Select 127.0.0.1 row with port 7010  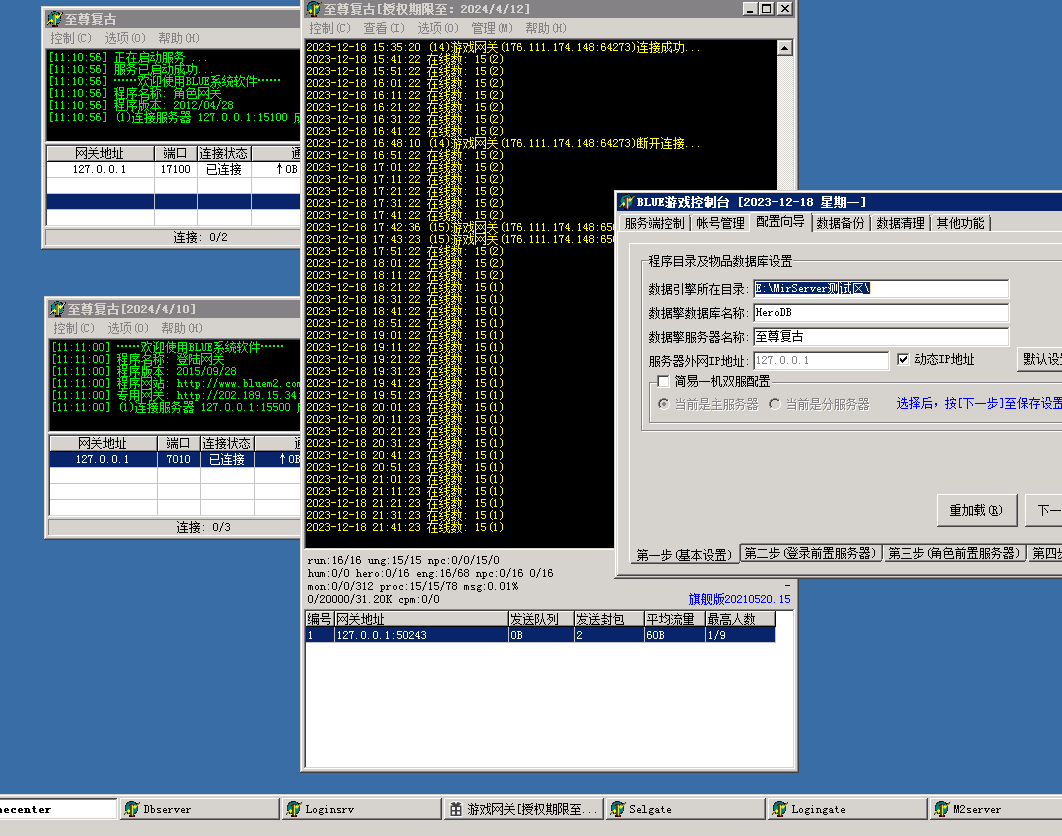175,459
